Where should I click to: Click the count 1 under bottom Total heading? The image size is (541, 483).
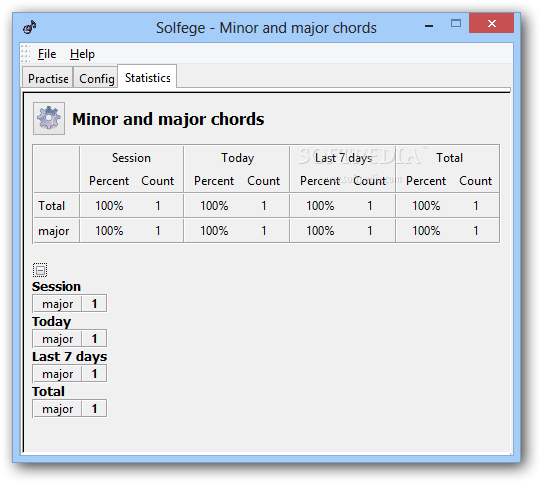coord(94,409)
